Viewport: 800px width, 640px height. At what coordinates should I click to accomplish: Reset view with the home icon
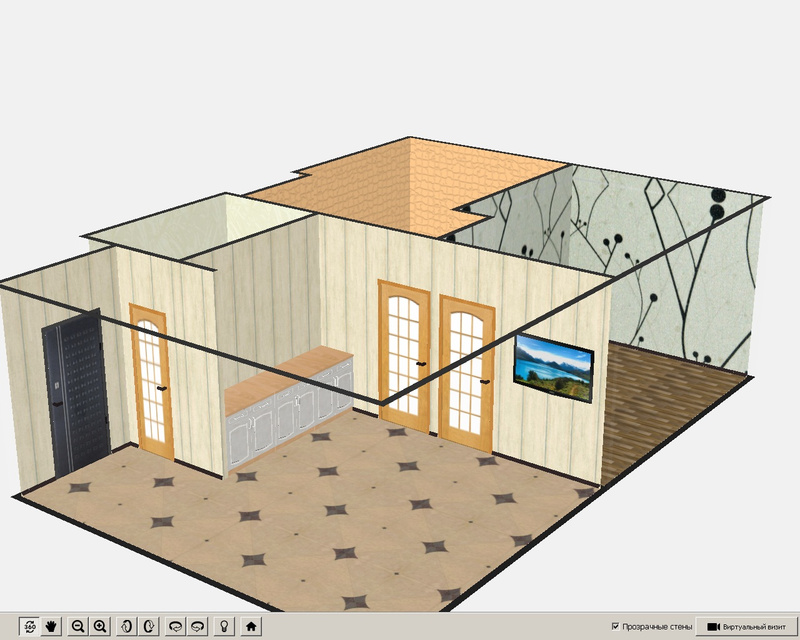(x=251, y=626)
